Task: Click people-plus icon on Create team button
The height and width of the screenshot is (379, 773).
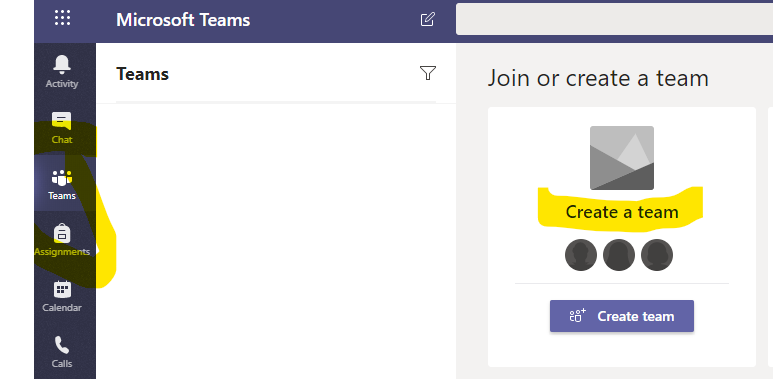Action: click(577, 316)
